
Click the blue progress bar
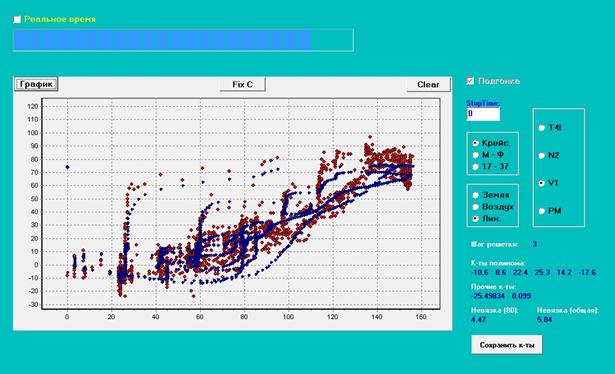tap(184, 40)
